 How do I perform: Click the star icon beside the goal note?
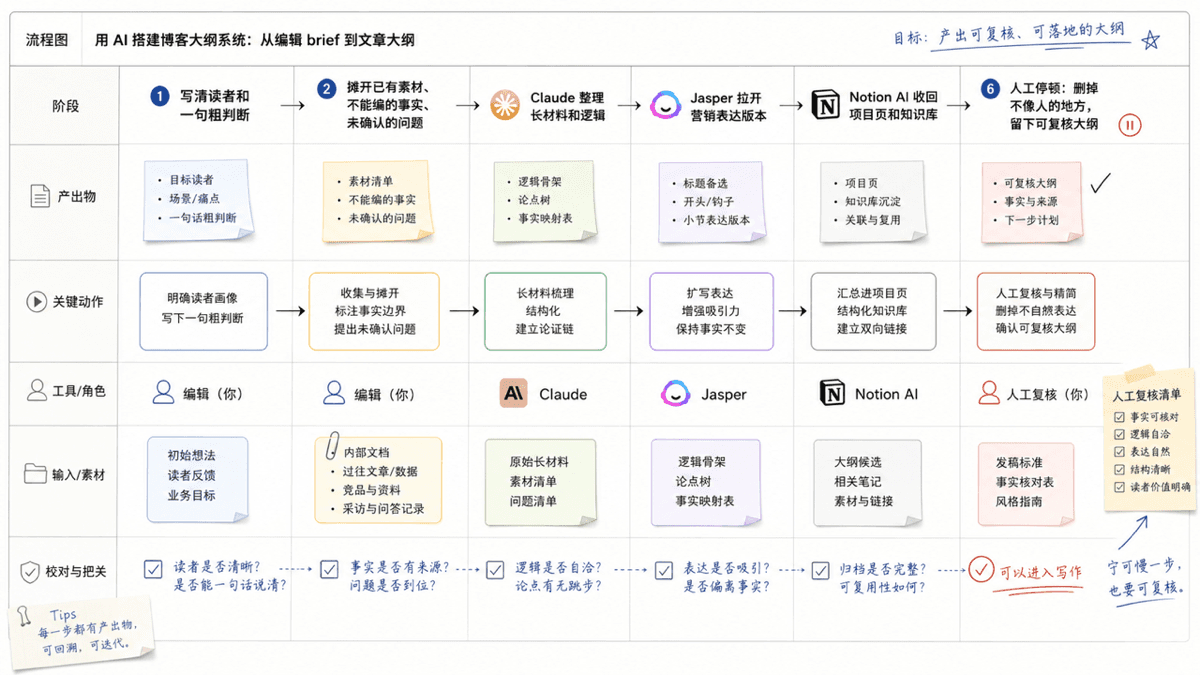[1151, 39]
